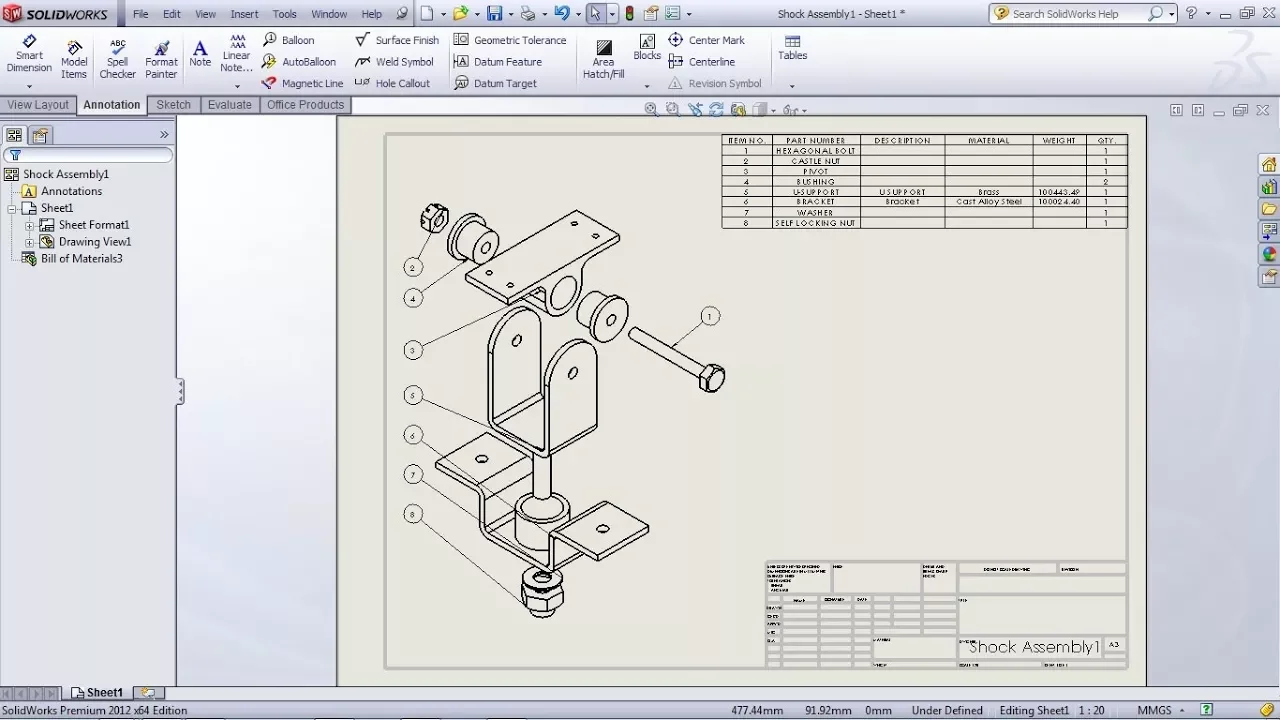The width and height of the screenshot is (1280, 720).
Task: Open the Model Items command
Action: click(x=74, y=60)
